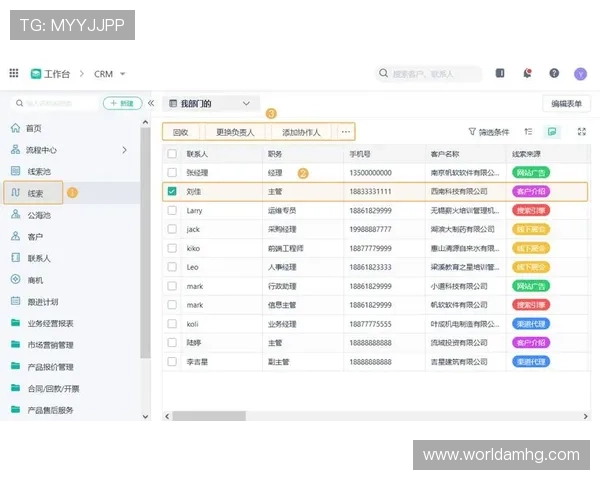This screenshot has height=480, width=600.
Task: Open 产品售后服务 folder icon
Action: click(x=15, y=410)
